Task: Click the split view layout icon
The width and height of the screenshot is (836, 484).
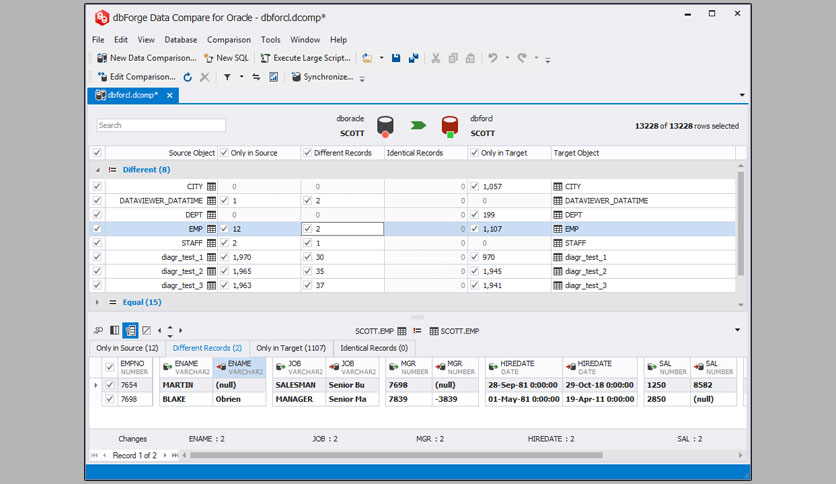Action: (x=114, y=330)
